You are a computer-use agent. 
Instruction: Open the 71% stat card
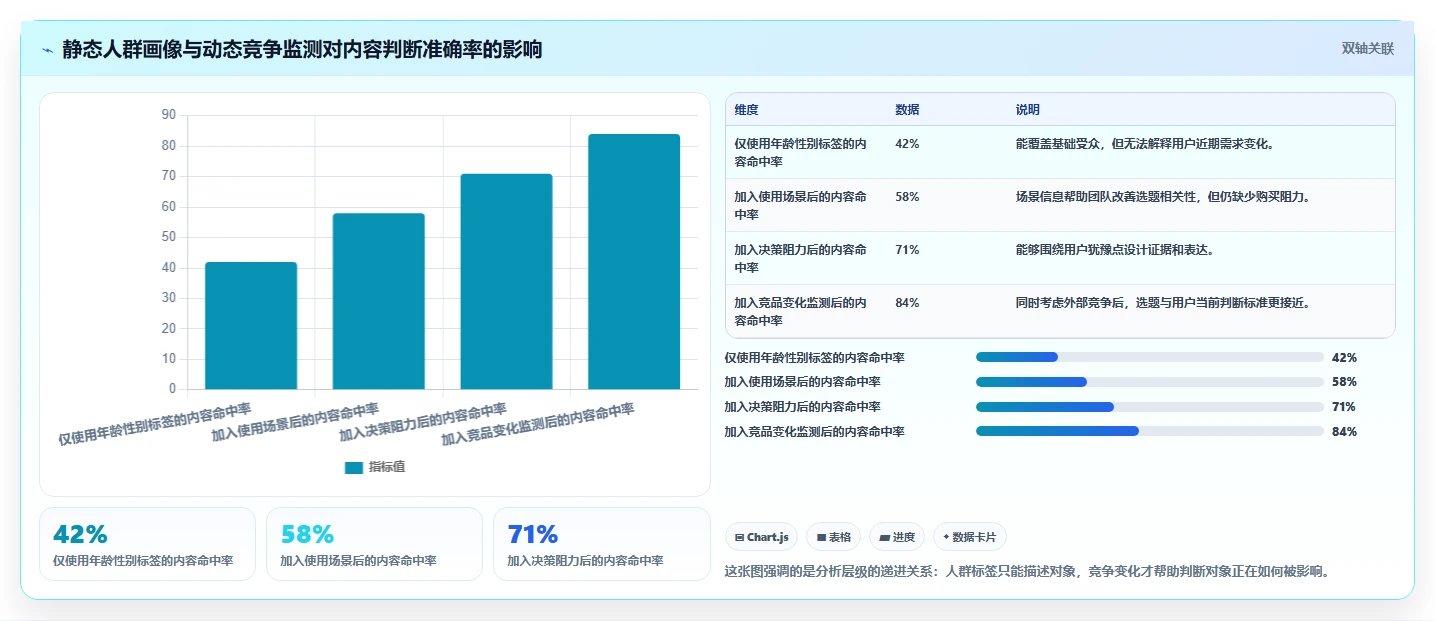(x=602, y=544)
